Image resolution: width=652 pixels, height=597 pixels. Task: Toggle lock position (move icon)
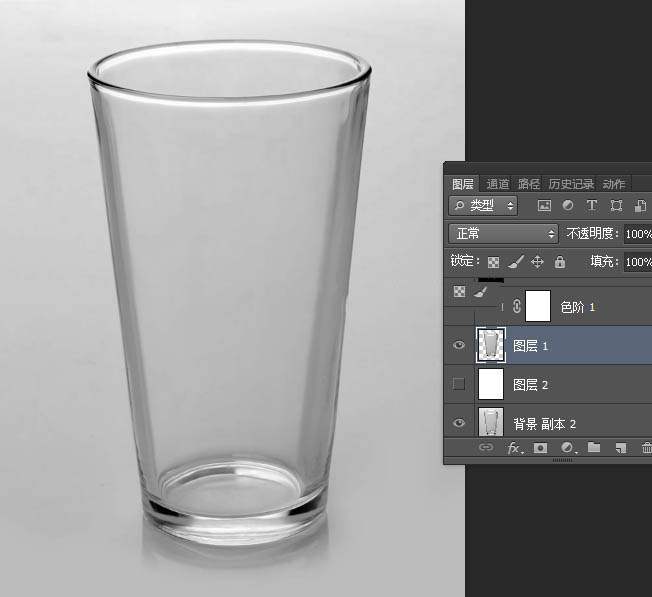coord(537,262)
